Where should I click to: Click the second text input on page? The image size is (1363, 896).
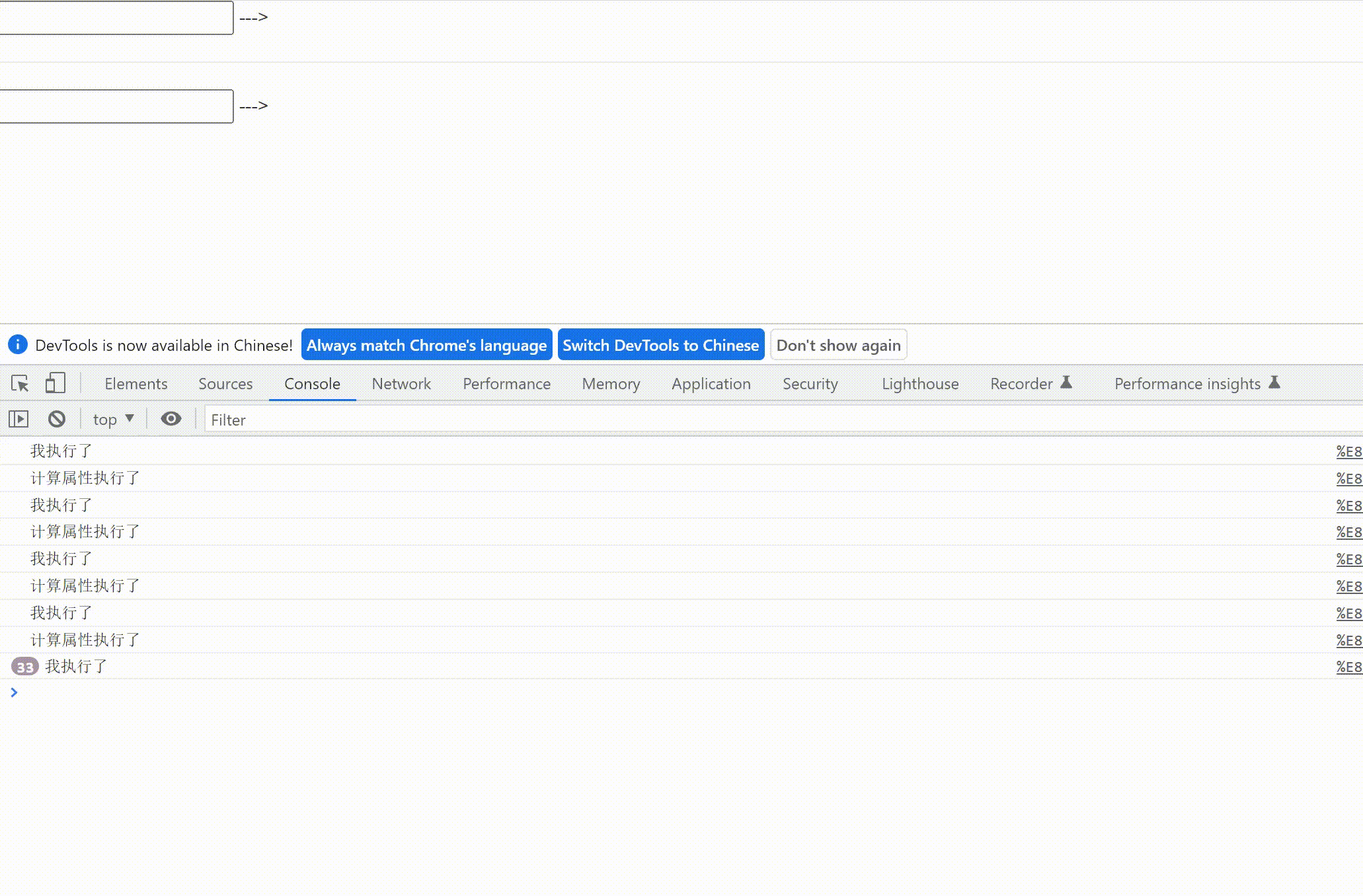[116, 106]
